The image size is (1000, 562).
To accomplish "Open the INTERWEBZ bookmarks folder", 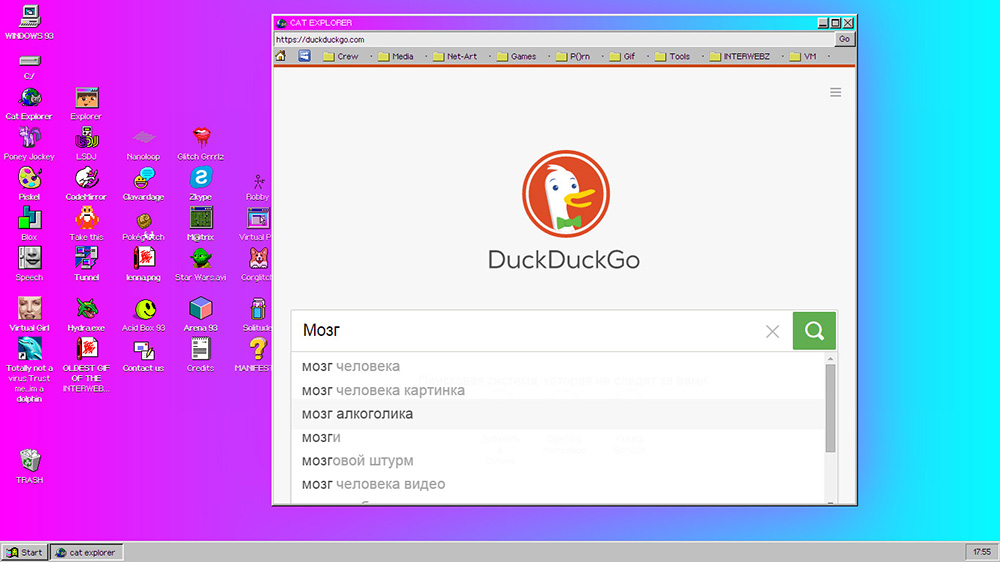I will [x=740, y=56].
